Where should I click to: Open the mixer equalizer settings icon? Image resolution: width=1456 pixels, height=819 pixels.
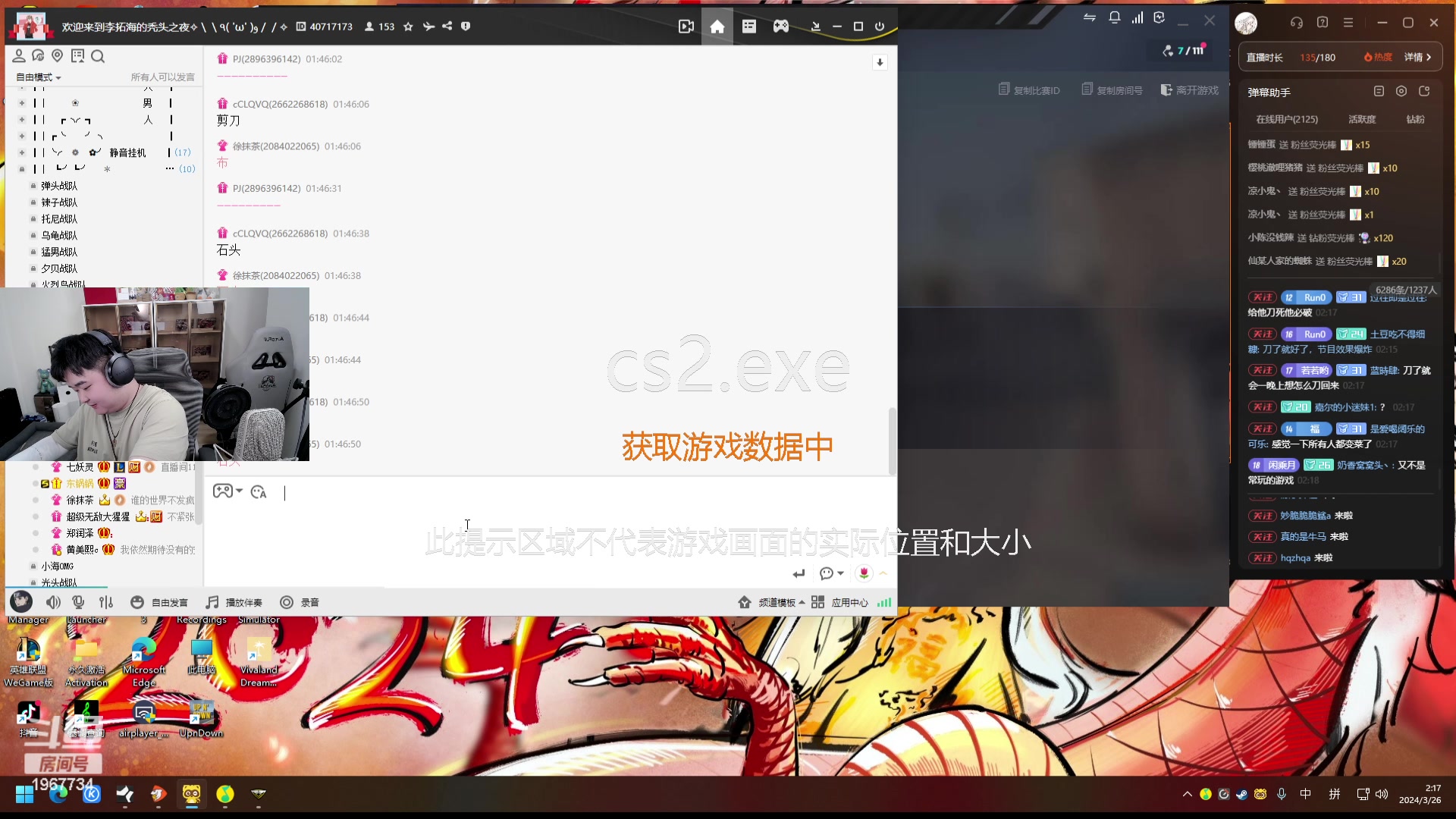pyautogui.click(x=106, y=602)
